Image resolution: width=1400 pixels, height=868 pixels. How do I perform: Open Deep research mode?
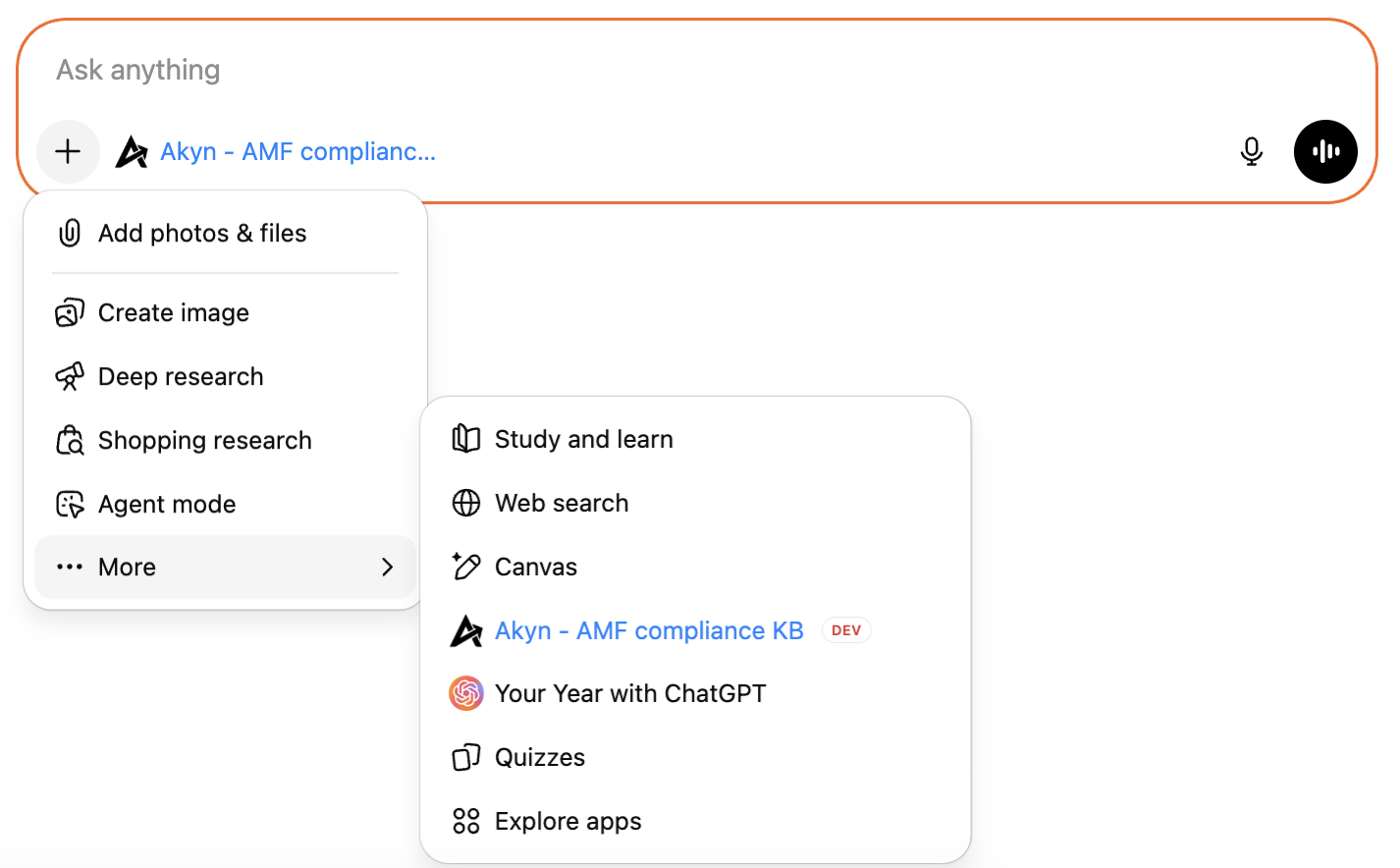tap(180, 376)
